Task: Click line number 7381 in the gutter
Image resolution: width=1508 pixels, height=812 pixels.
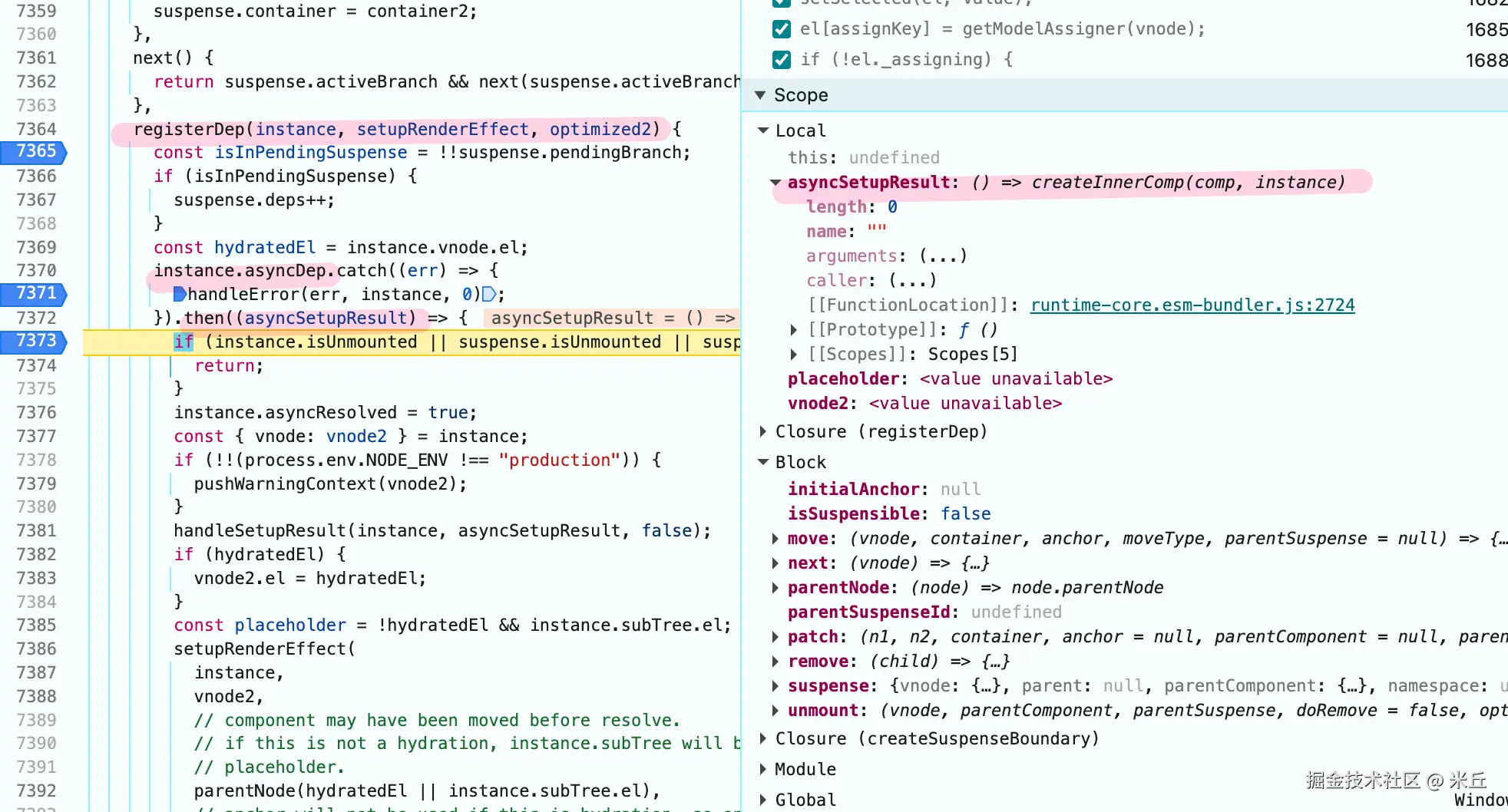Action: [x=36, y=531]
